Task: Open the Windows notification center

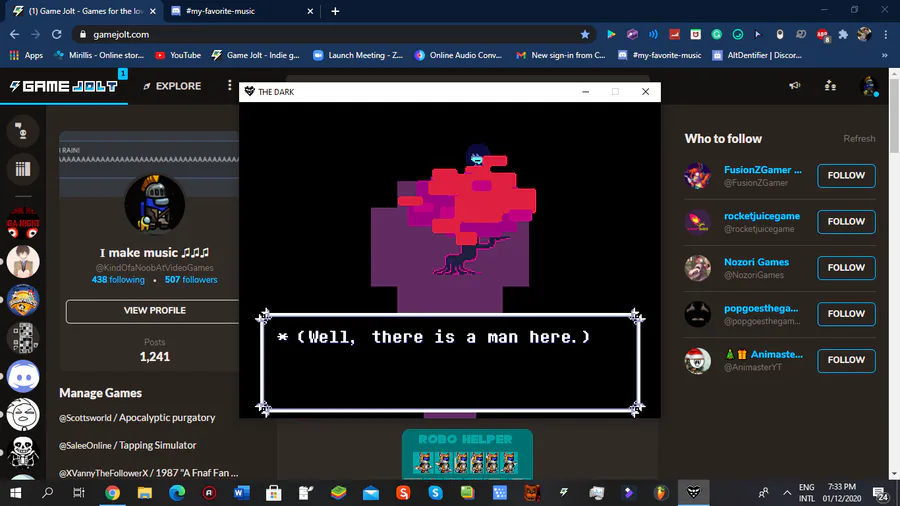Action: tap(880, 493)
